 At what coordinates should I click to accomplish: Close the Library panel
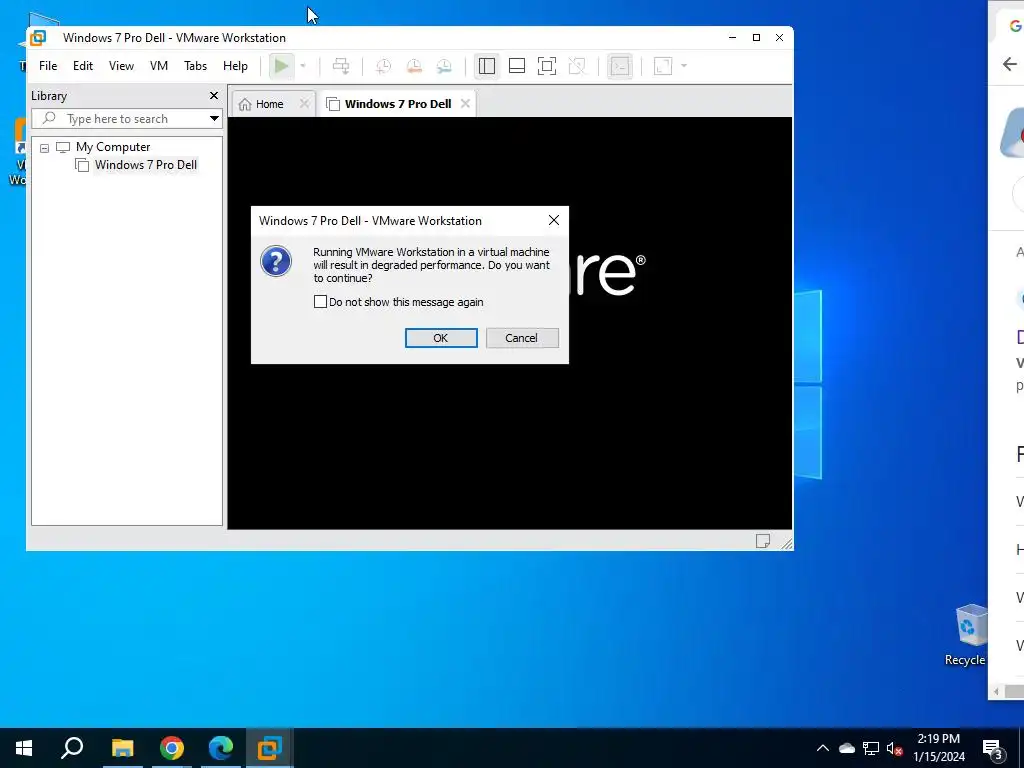(214, 96)
